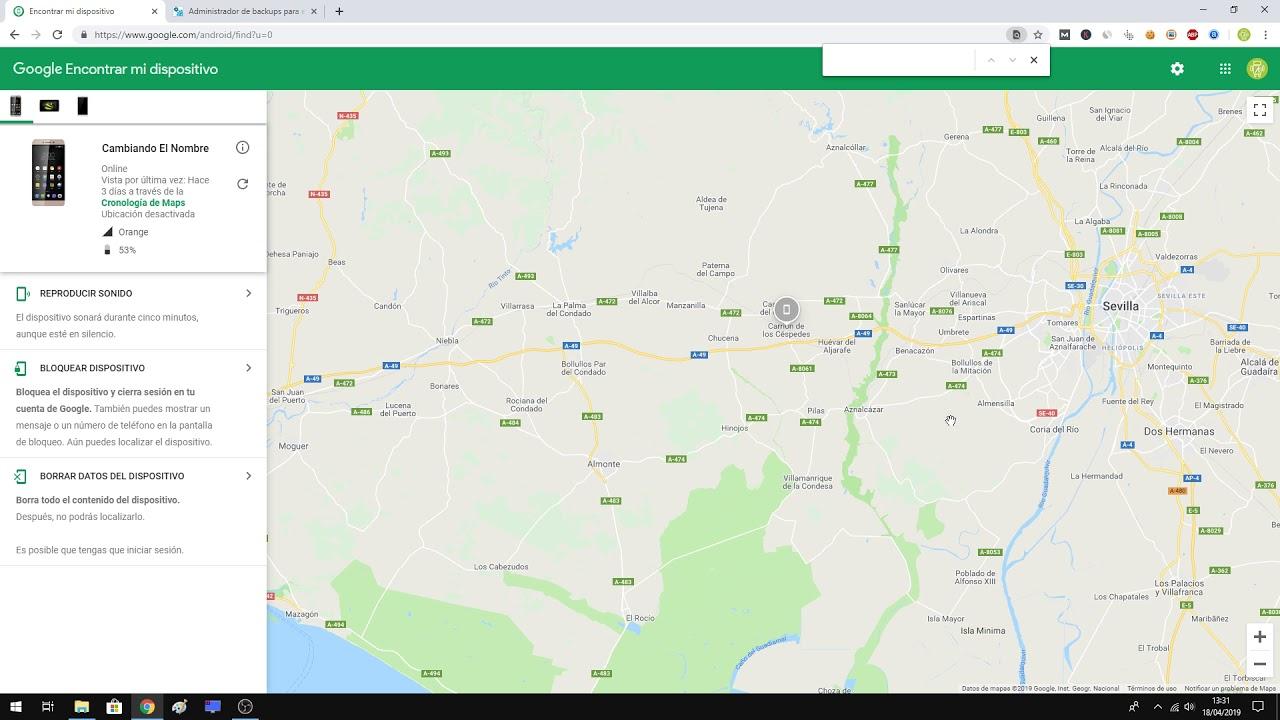The height and width of the screenshot is (720, 1280).
Task: Refresh the device location with the reload icon
Action: pyautogui.click(x=242, y=184)
